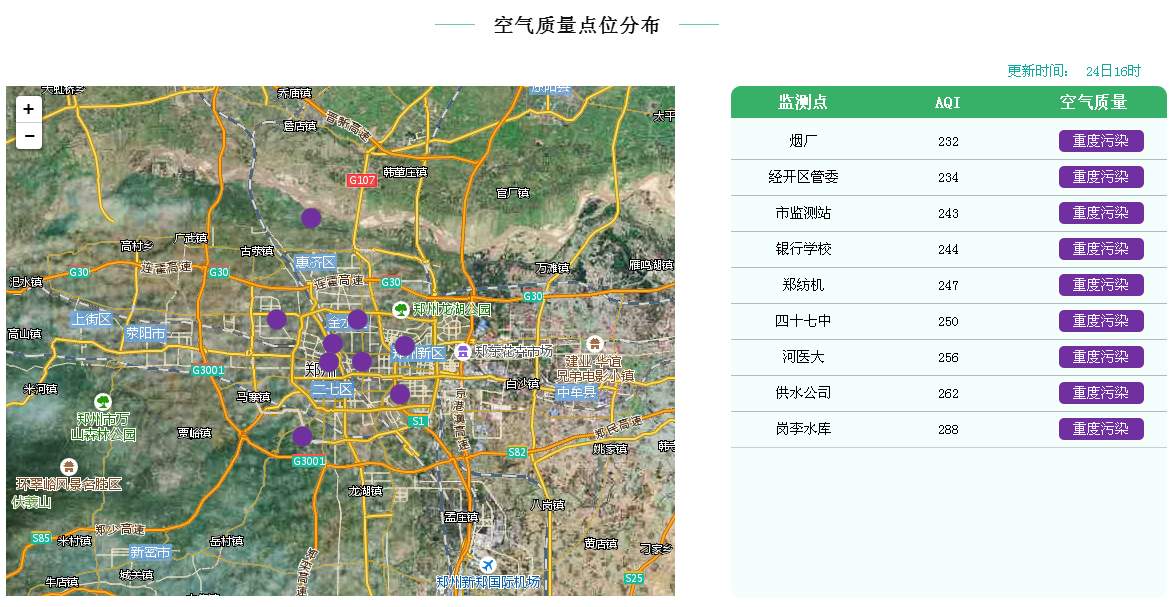Click the 空气质量 column header
The image size is (1171, 607).
1093,102
